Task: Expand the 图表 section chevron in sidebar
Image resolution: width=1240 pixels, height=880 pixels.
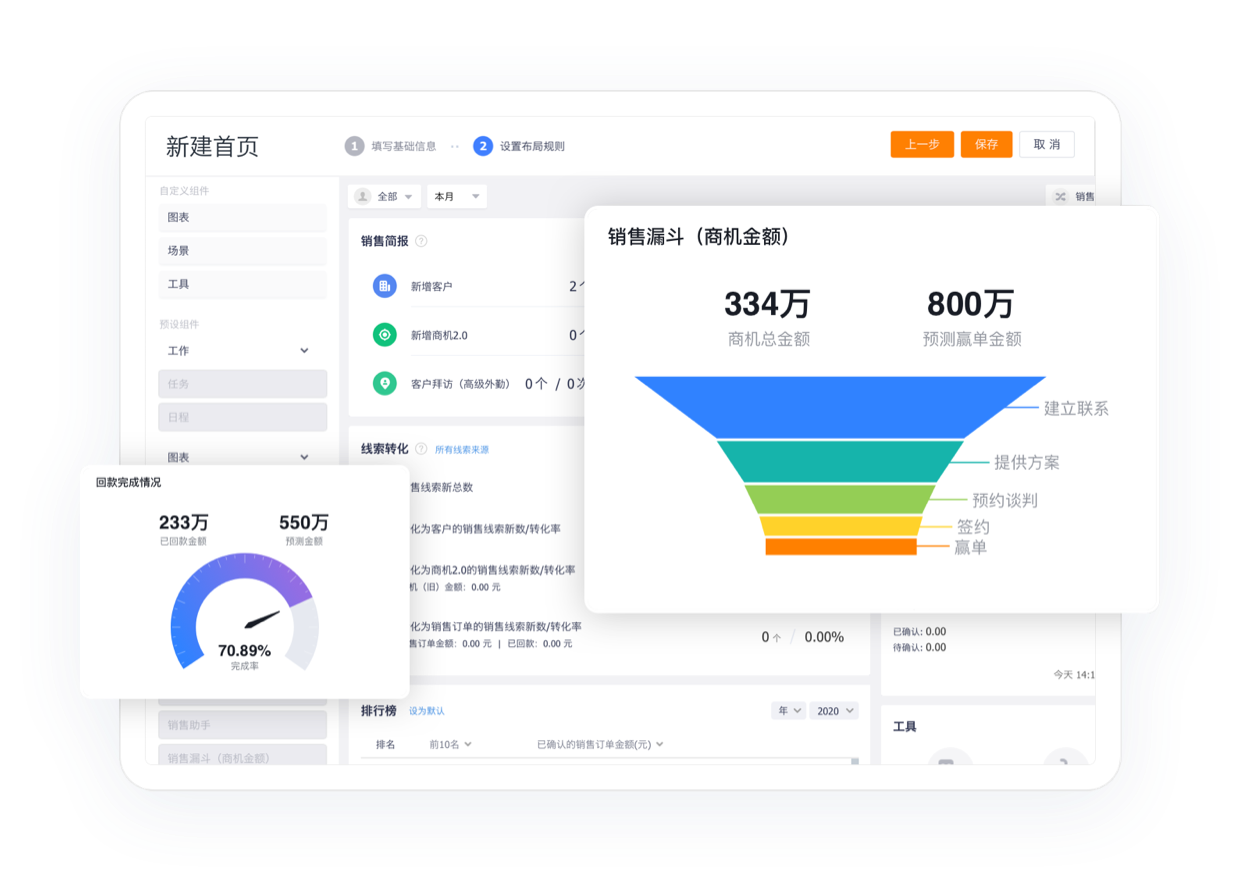Action: pyautogui.click(x=304, y=457)
